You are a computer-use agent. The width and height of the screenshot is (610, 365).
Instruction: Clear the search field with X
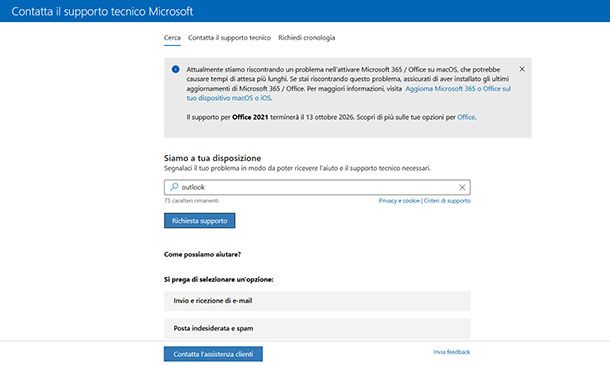tap(462, 188)
